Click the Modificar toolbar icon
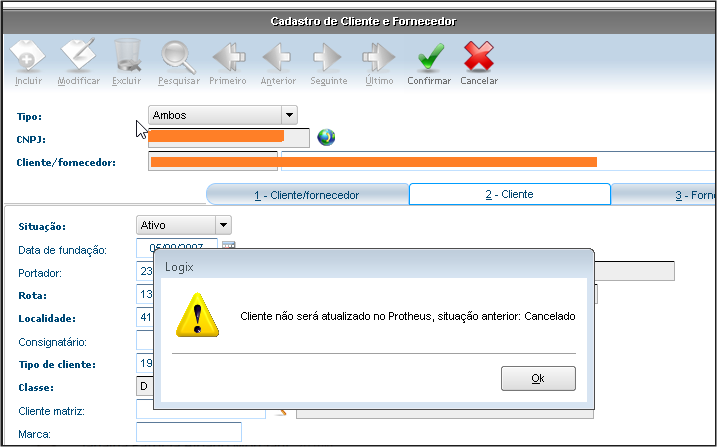 pos(78,55)
